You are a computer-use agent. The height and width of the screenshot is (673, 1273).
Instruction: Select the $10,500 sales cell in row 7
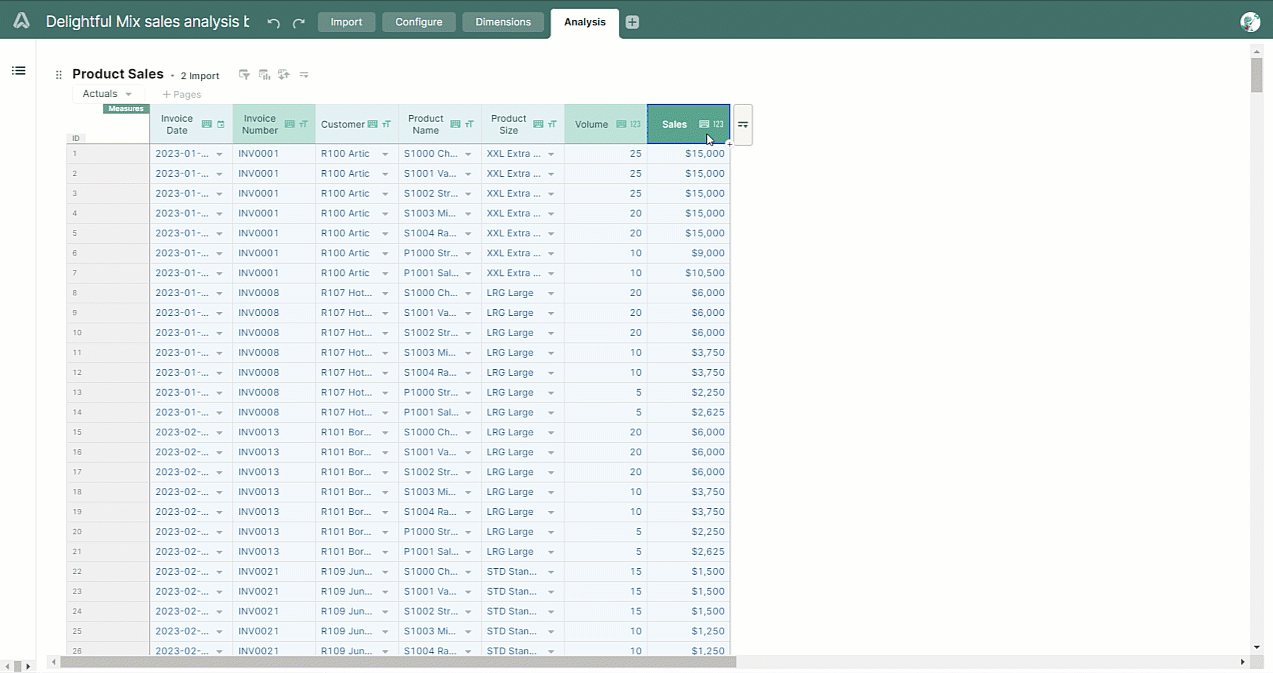coord(688,273)
